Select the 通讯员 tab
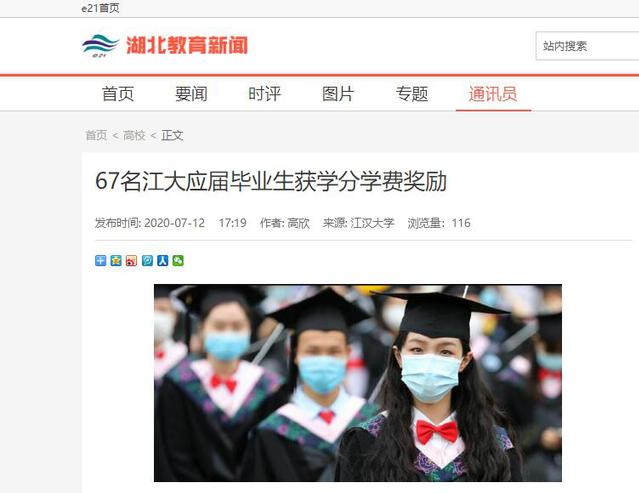639x493 pixels. pyautogui.click(x=493, y=94)
